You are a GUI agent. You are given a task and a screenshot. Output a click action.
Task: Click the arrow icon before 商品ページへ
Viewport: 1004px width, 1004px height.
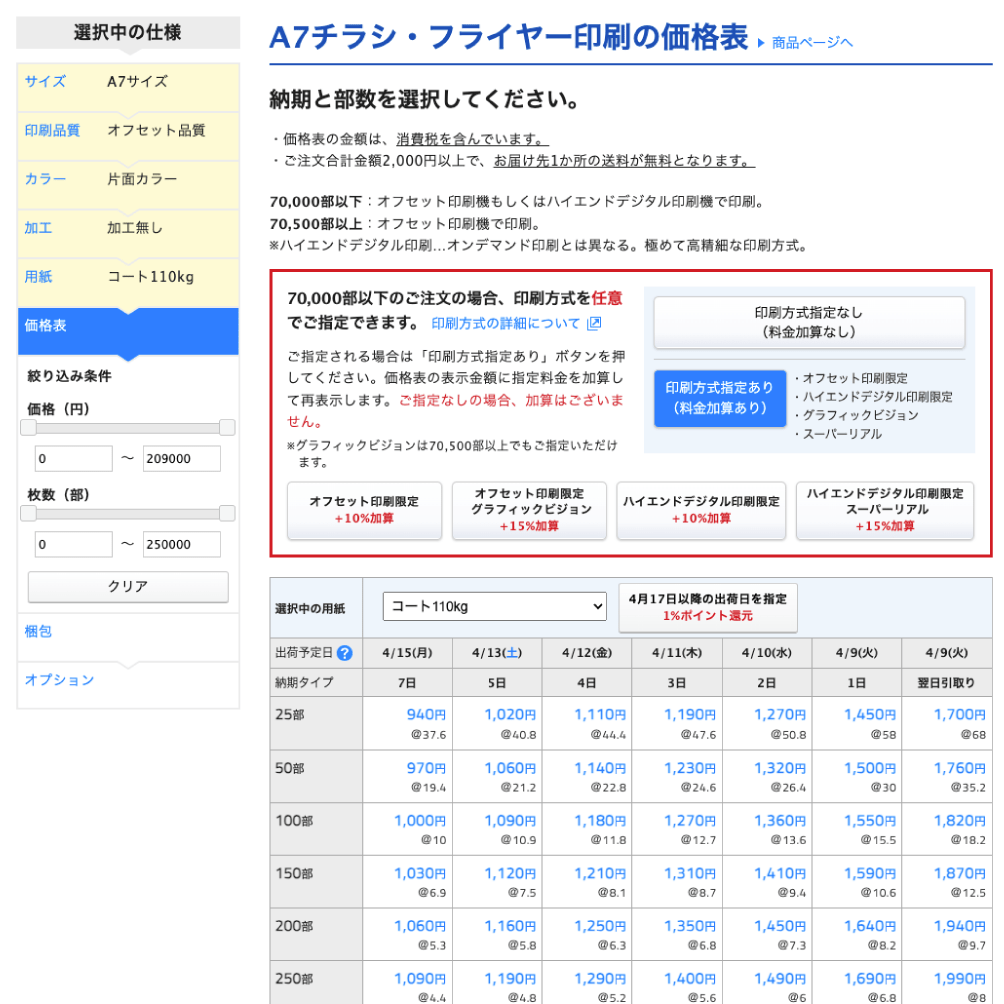click(x=761, y=43)
